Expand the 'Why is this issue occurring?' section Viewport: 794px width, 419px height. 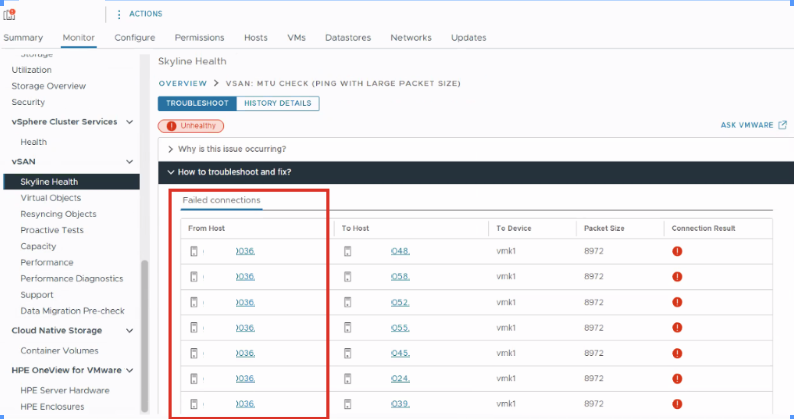pyautogui.click(x=171, y=149)
